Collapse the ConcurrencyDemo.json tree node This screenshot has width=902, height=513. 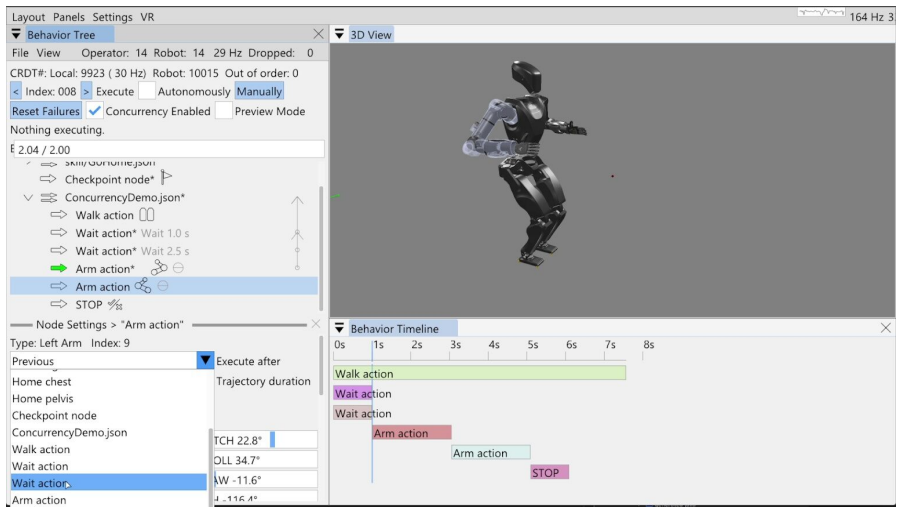pyautogui.click(x=28, y=197)
